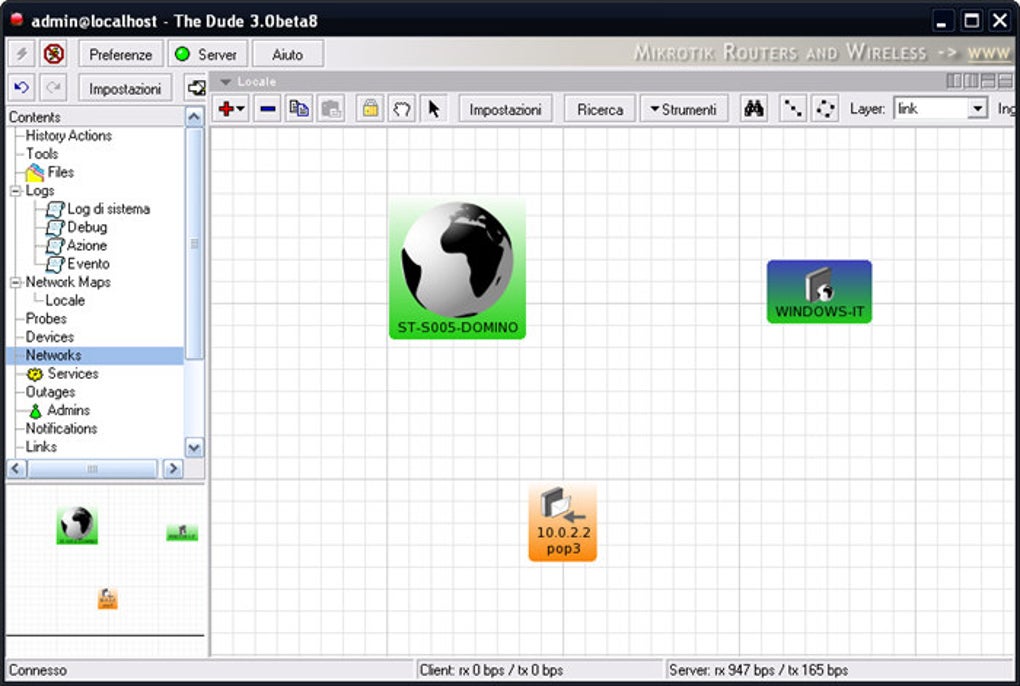Click the binoculars discover icon
The width and height of the screenshot is (1020, 686).
pos(753,109)
